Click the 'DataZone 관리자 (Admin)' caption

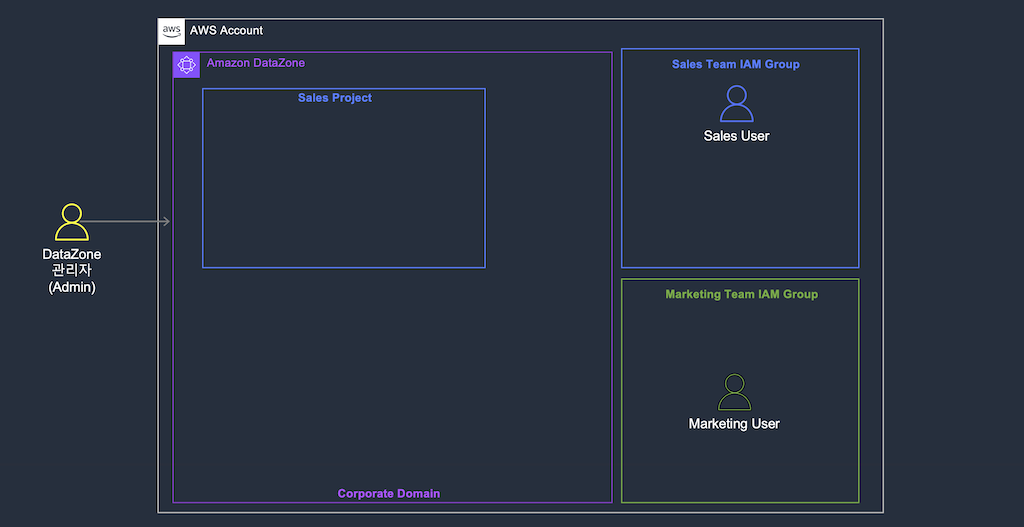coord(72,271)
